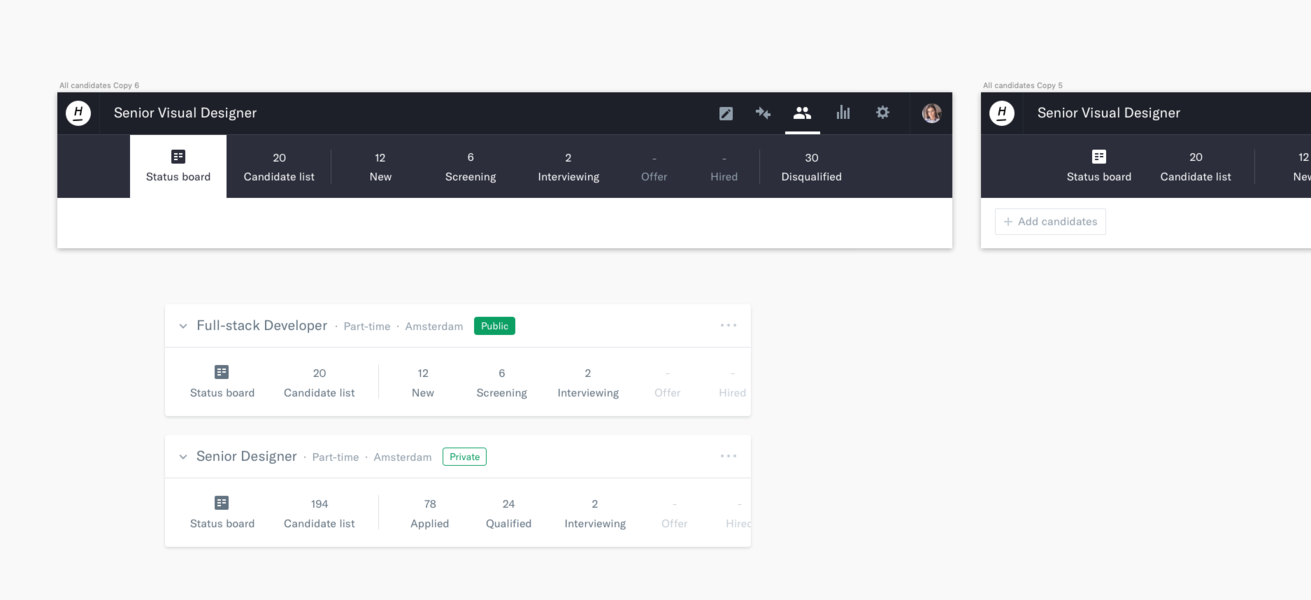This screenshot has height=600, width=1311.
Task: Open more options for Full-stack Developer
Action: point(728,325)
